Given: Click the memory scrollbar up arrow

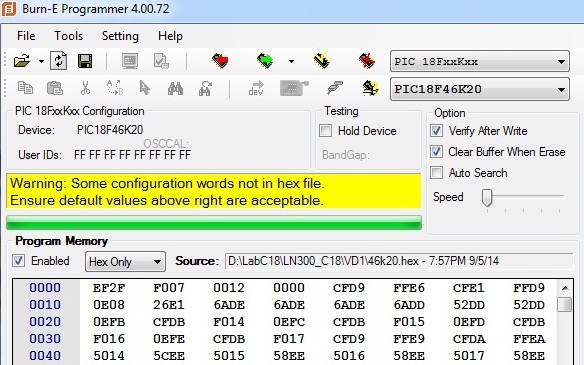Looking at the screenshot, I should click(565, 288).
